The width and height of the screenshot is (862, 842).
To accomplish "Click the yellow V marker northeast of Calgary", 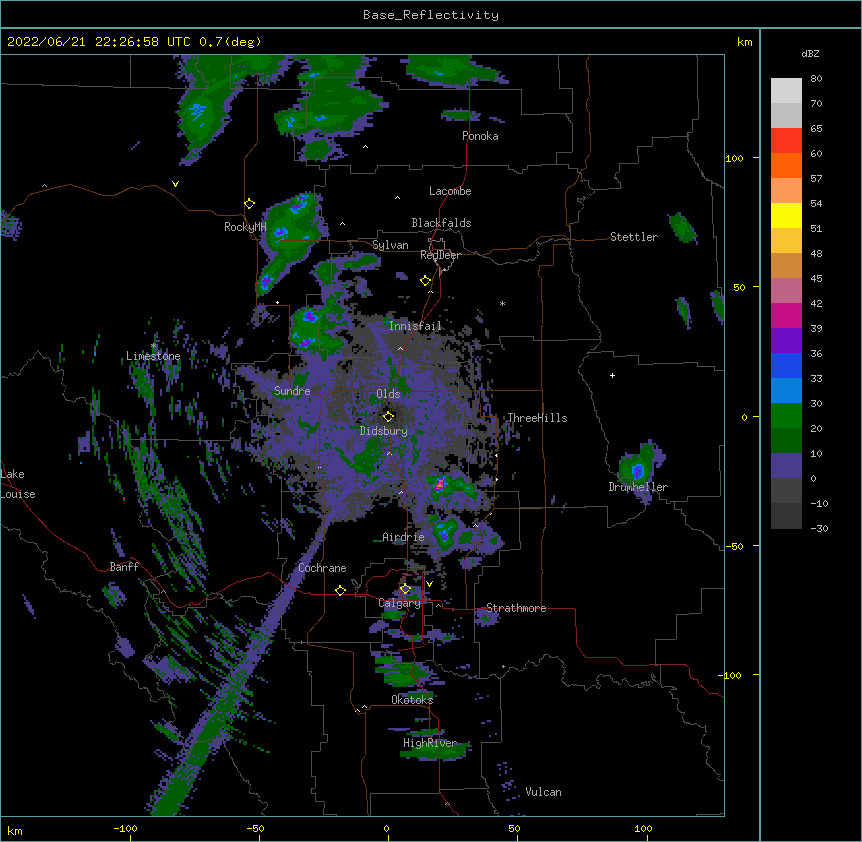I will [429, 584].
